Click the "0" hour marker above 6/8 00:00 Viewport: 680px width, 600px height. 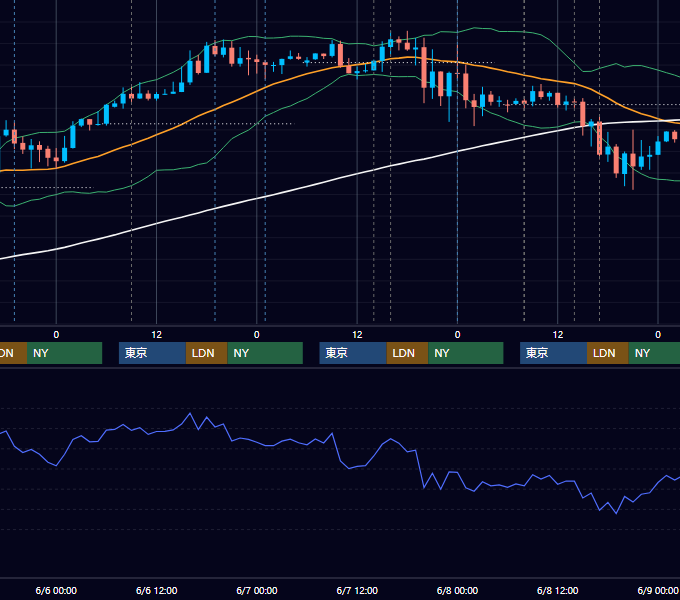click(457, 335)
